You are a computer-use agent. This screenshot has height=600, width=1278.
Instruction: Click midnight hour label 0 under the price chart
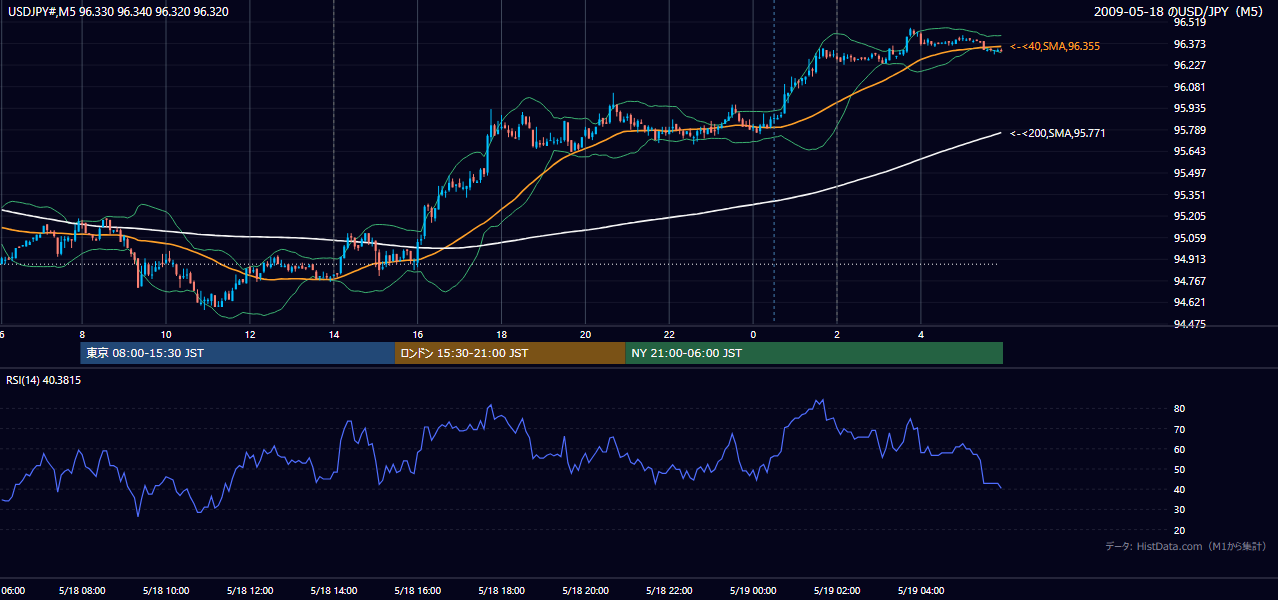(753, 335)
